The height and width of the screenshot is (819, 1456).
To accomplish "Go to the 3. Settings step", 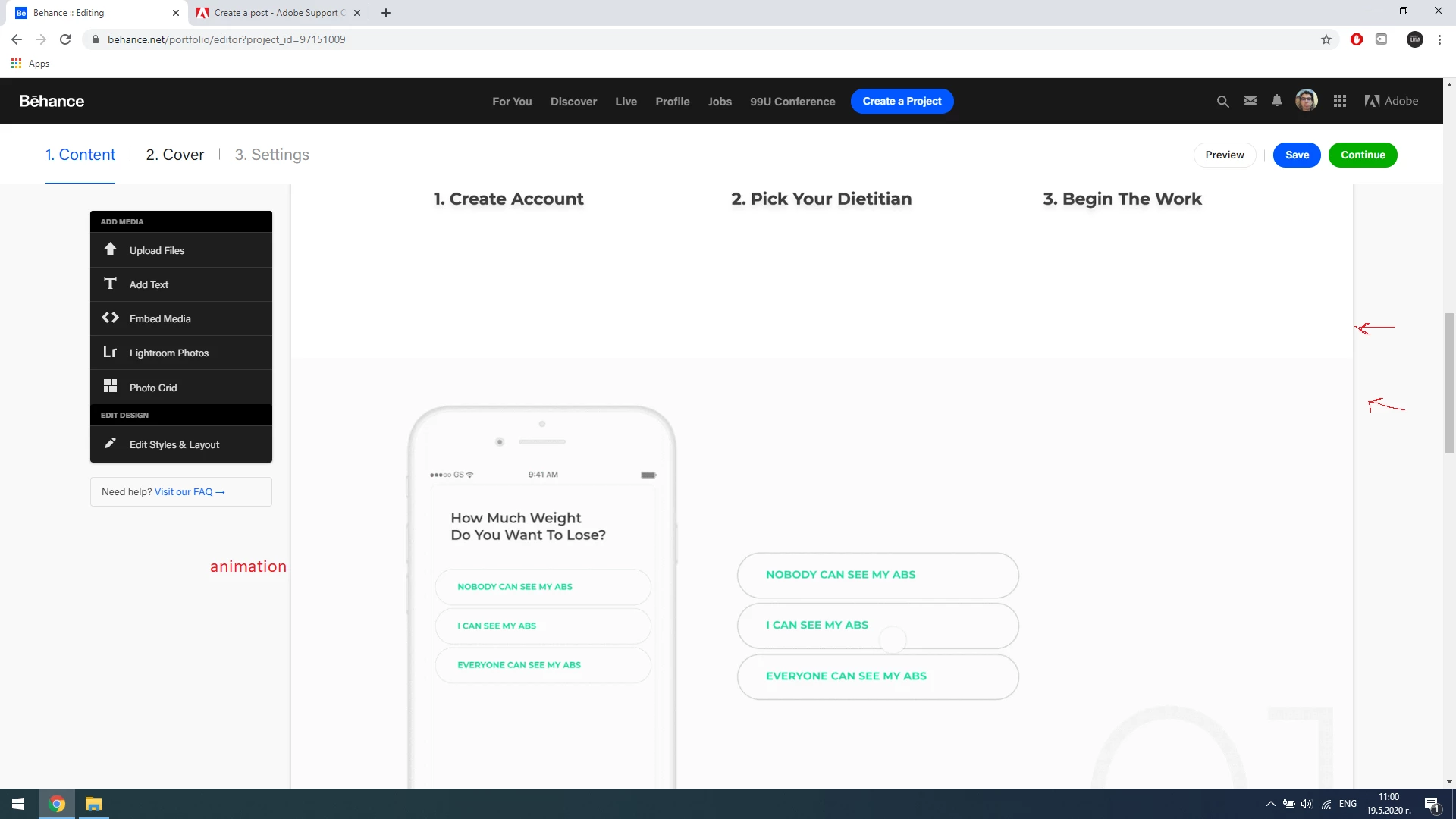I will coord(271,155).
